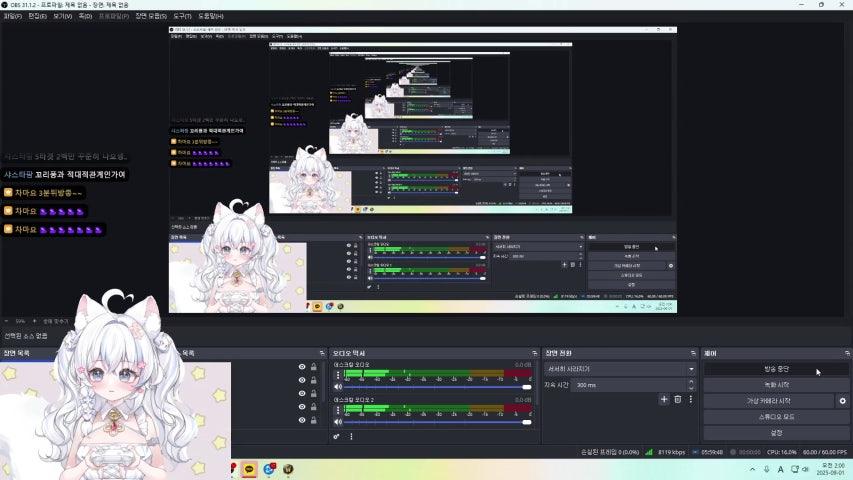Open three-dot options for 데스크탑 오디오 2
853x480 pixels.
tap(338, 410)
